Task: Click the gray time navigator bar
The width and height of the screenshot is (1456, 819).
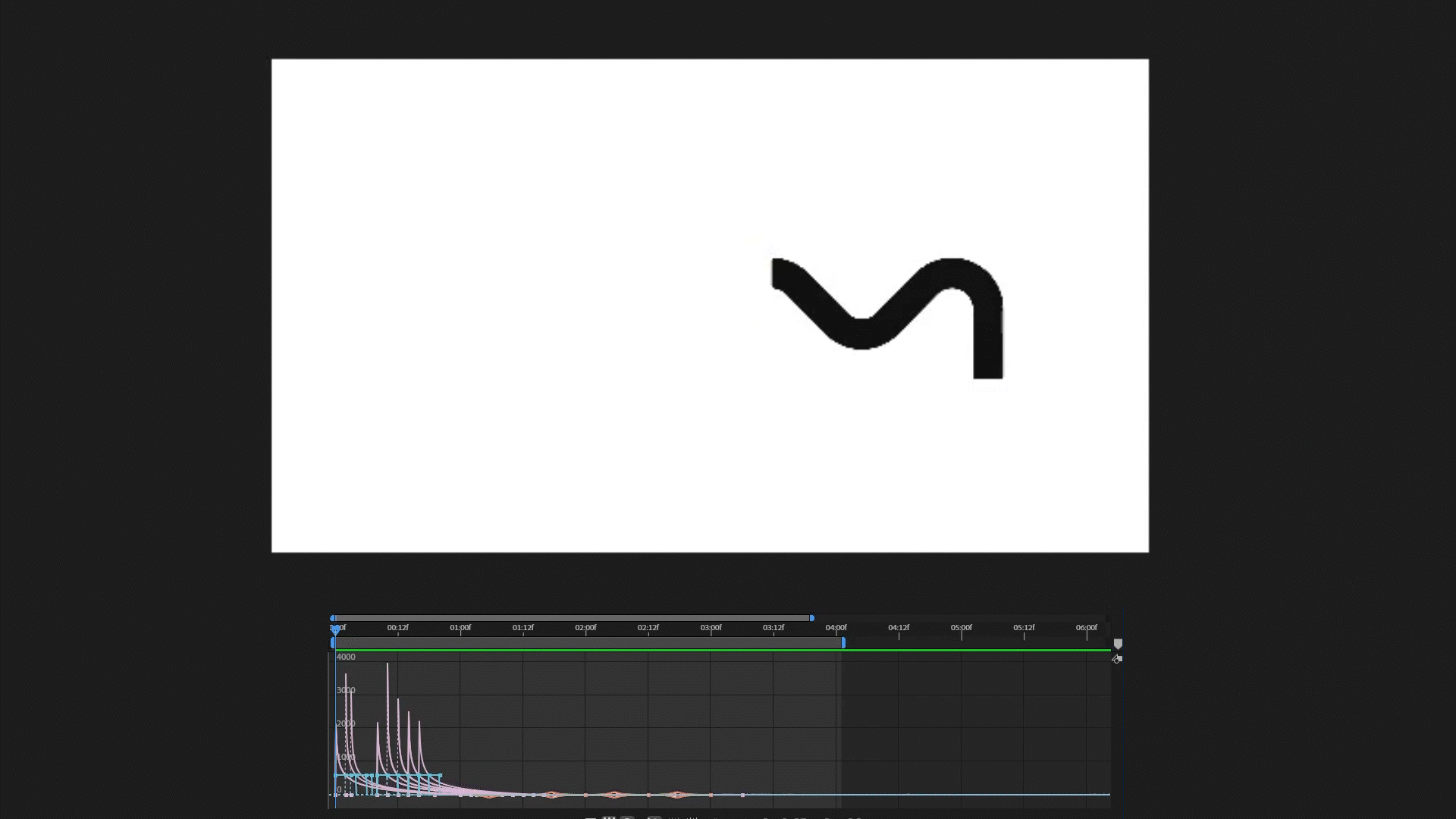Action: (x=573, y=618)
